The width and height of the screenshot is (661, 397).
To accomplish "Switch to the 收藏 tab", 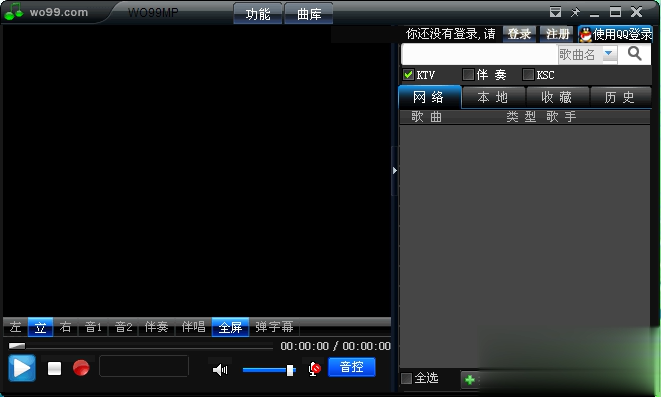I will (x=557, y=97).
